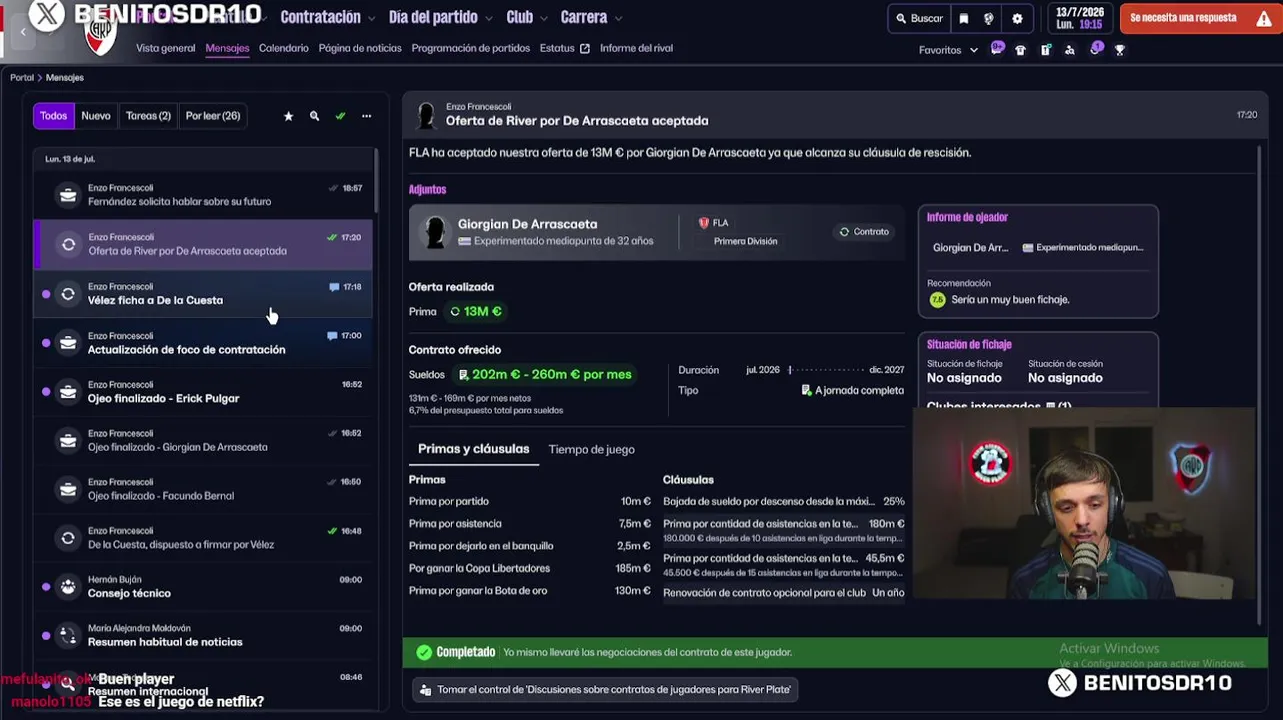Click the green mark-all-read check icon

340,116
